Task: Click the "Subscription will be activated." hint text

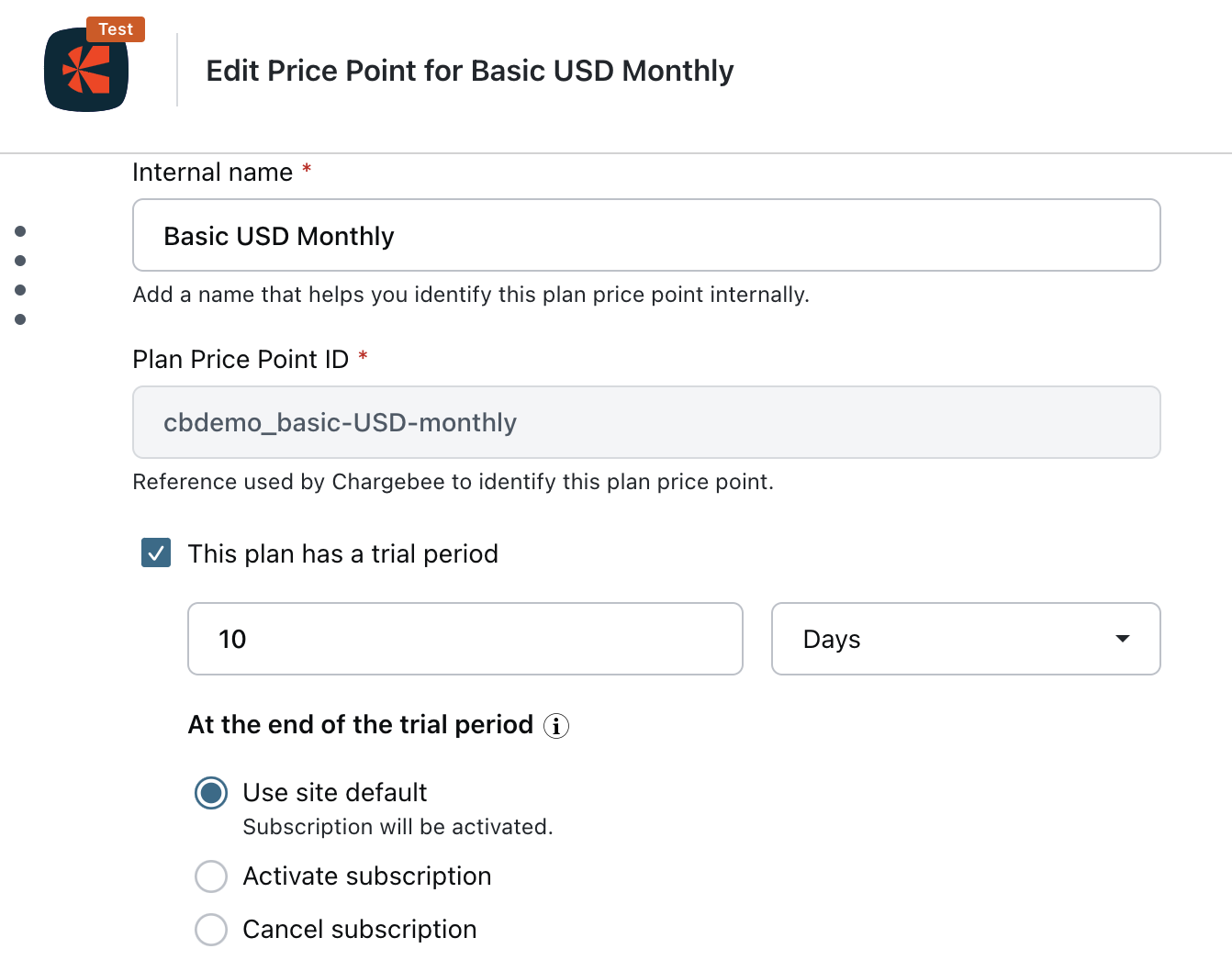Action: click(398, 827)
